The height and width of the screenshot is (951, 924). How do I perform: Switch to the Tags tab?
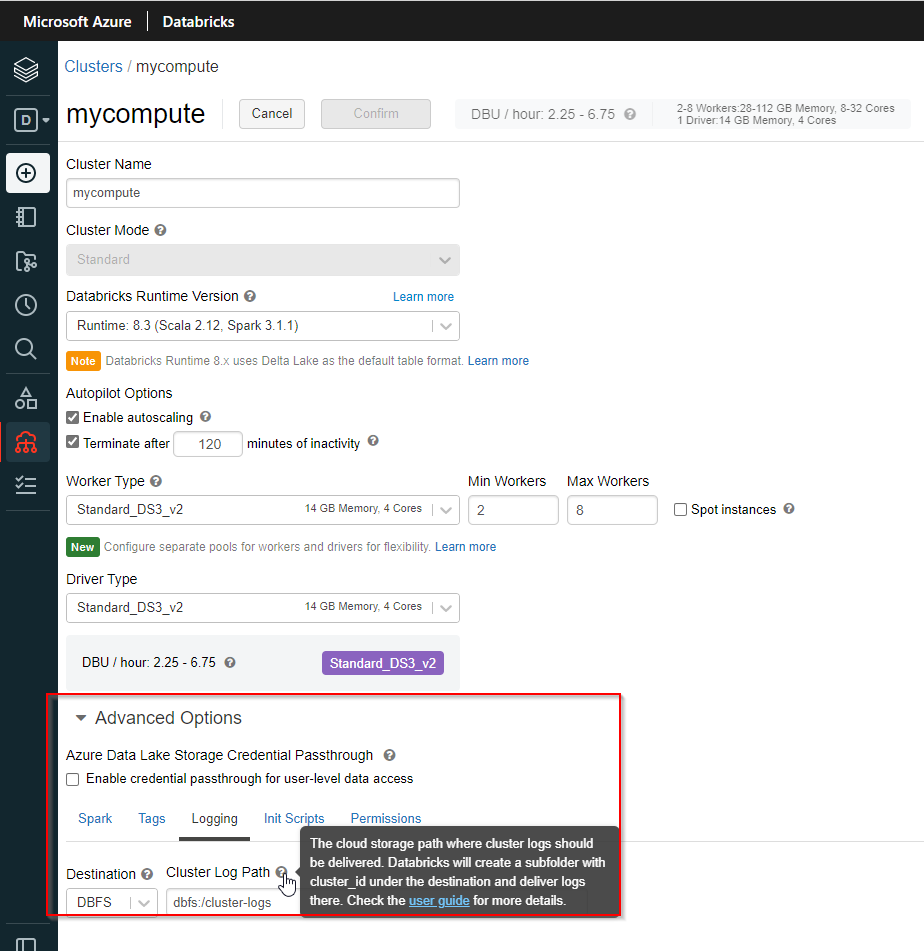(x=152, y=818)
